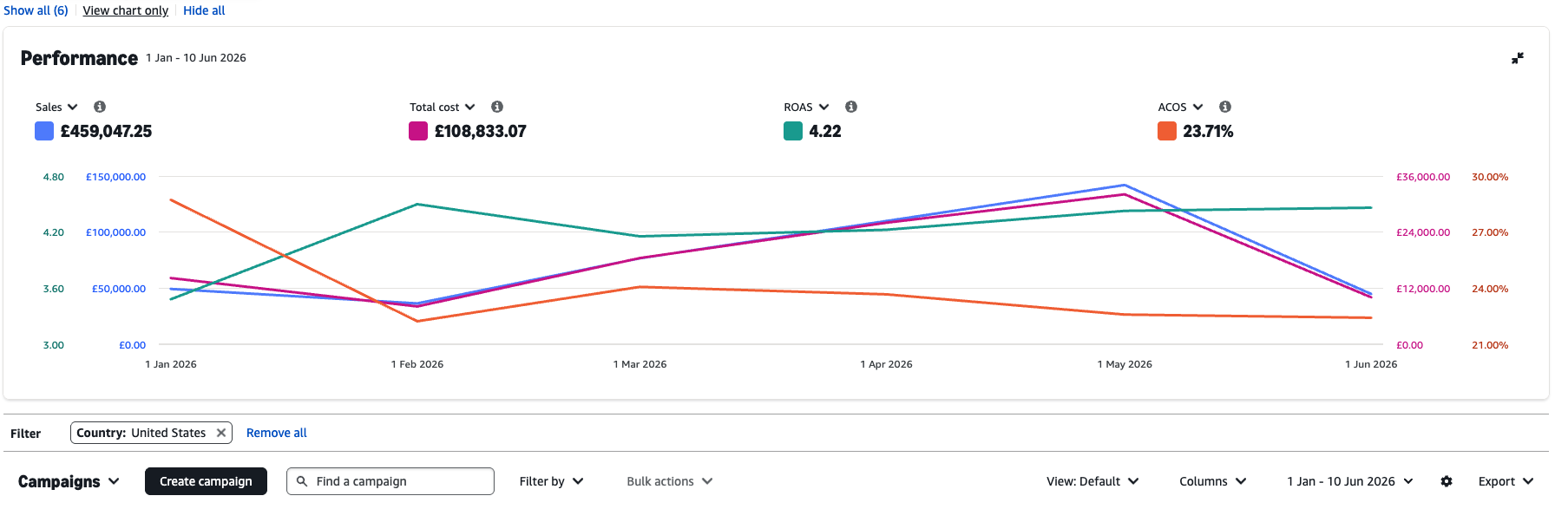Click the Create campaign button
1568x509 pixels.
206,481
